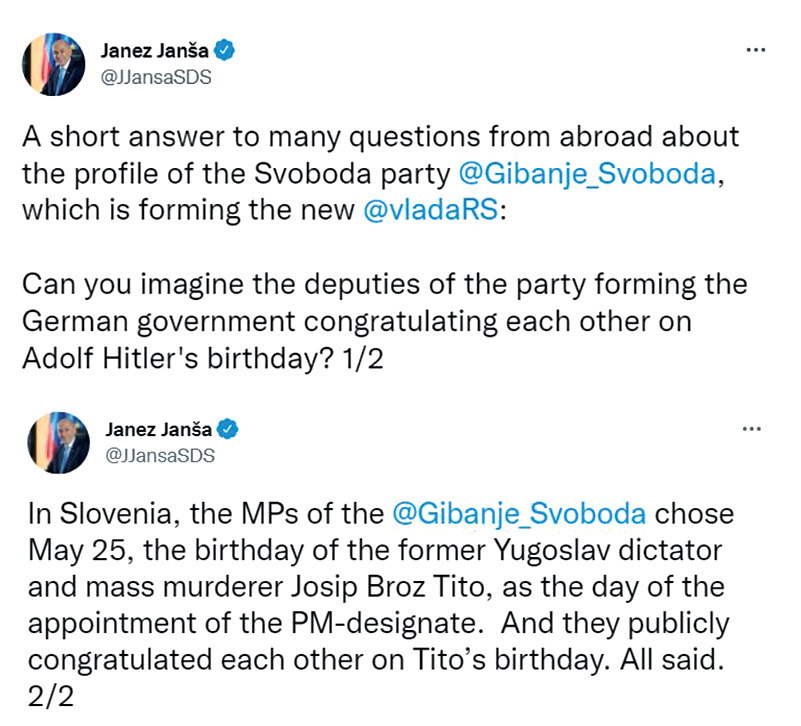Follow the @Gibanje_Svoboda mention in the first tweet

(x=587, y=173)
